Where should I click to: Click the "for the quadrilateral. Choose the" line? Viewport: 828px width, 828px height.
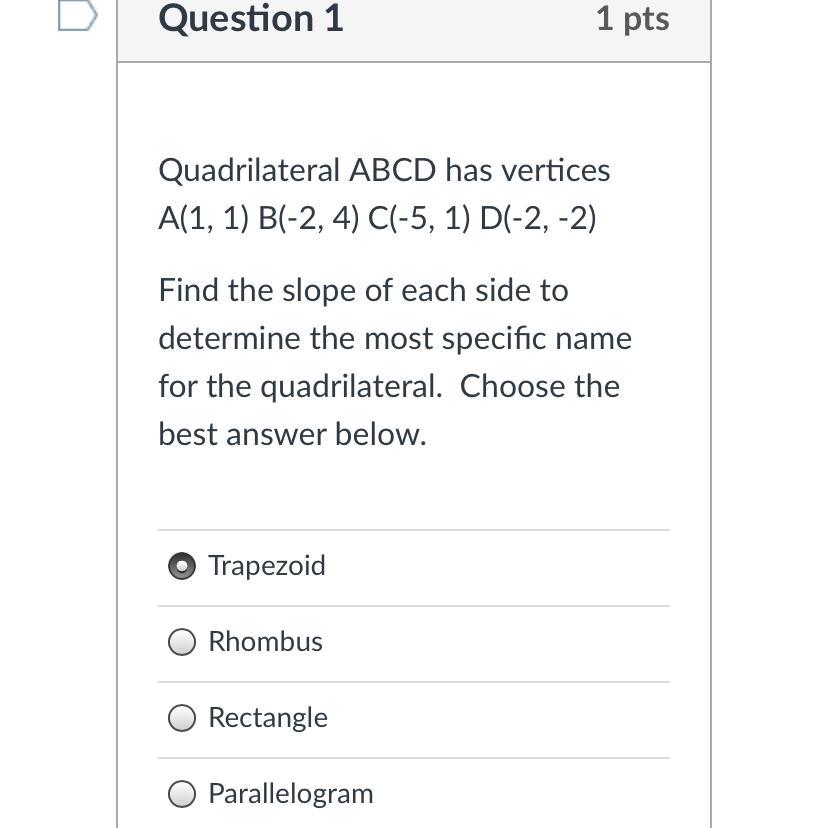pos(389,387)
